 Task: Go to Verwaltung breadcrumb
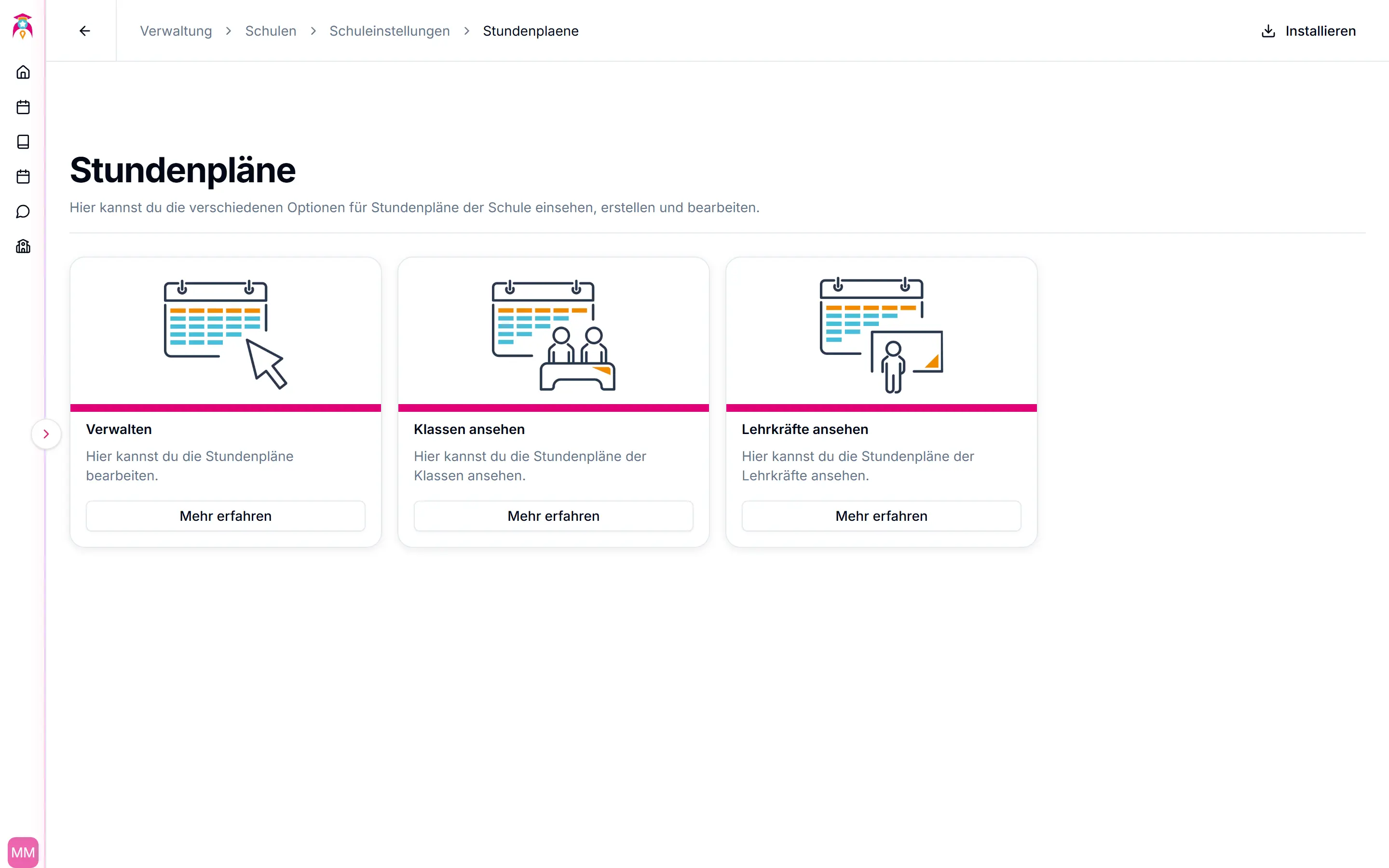[176, 31]
